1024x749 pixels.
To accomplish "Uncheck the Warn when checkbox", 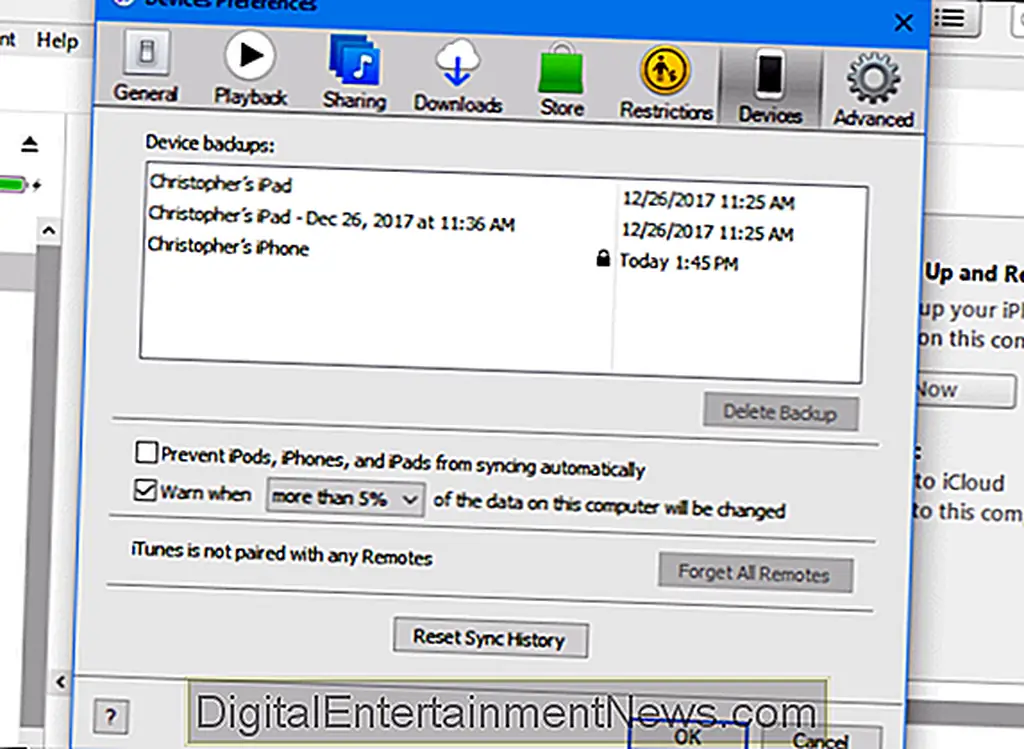I will click(x=145, y=491).
